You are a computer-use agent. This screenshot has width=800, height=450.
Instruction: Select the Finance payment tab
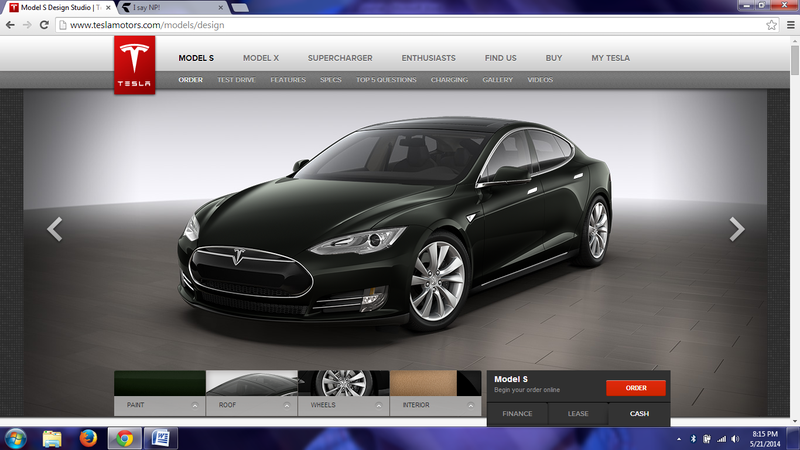point(517,414)
